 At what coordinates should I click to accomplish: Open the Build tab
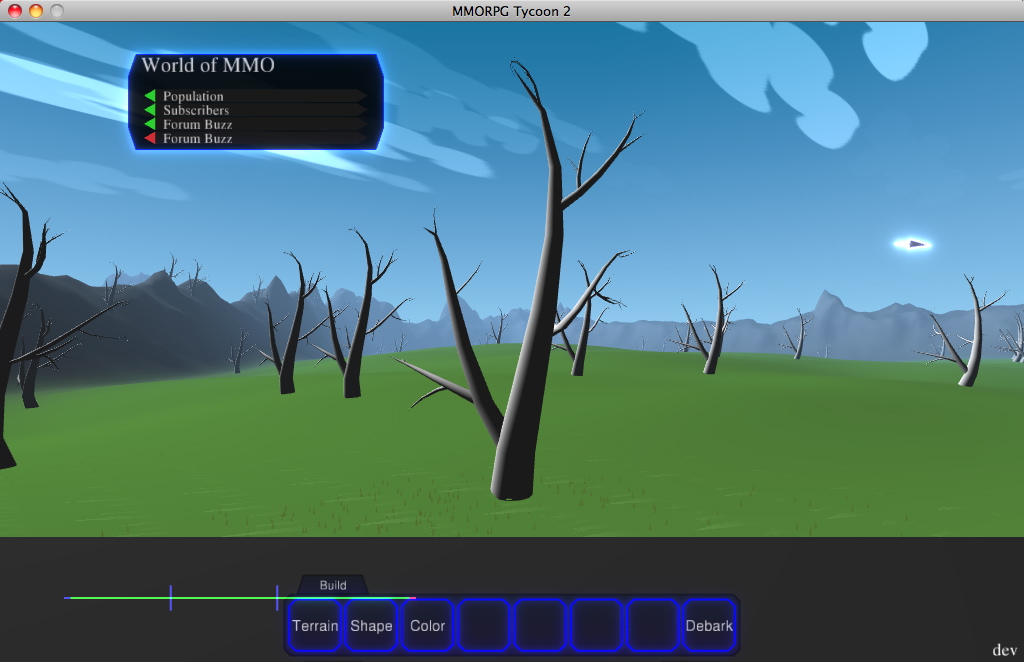[333, 585]
